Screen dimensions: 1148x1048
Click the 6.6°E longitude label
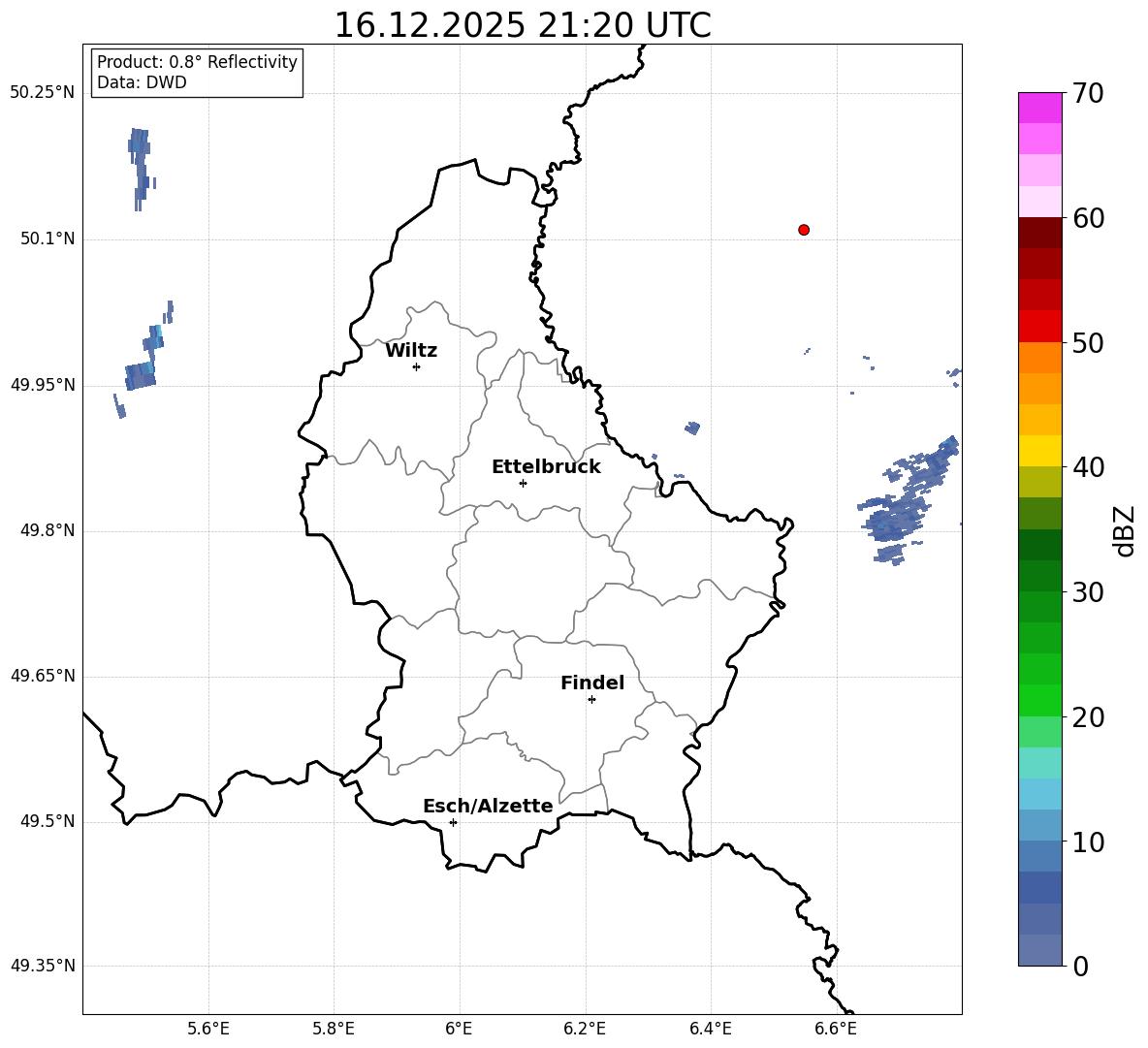pos(836,1029)
